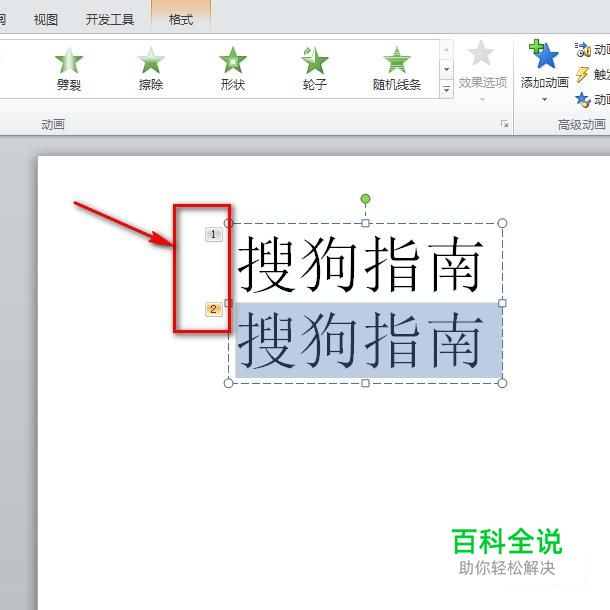
Task: Switch to the 视图 tab
Action: 46,19
